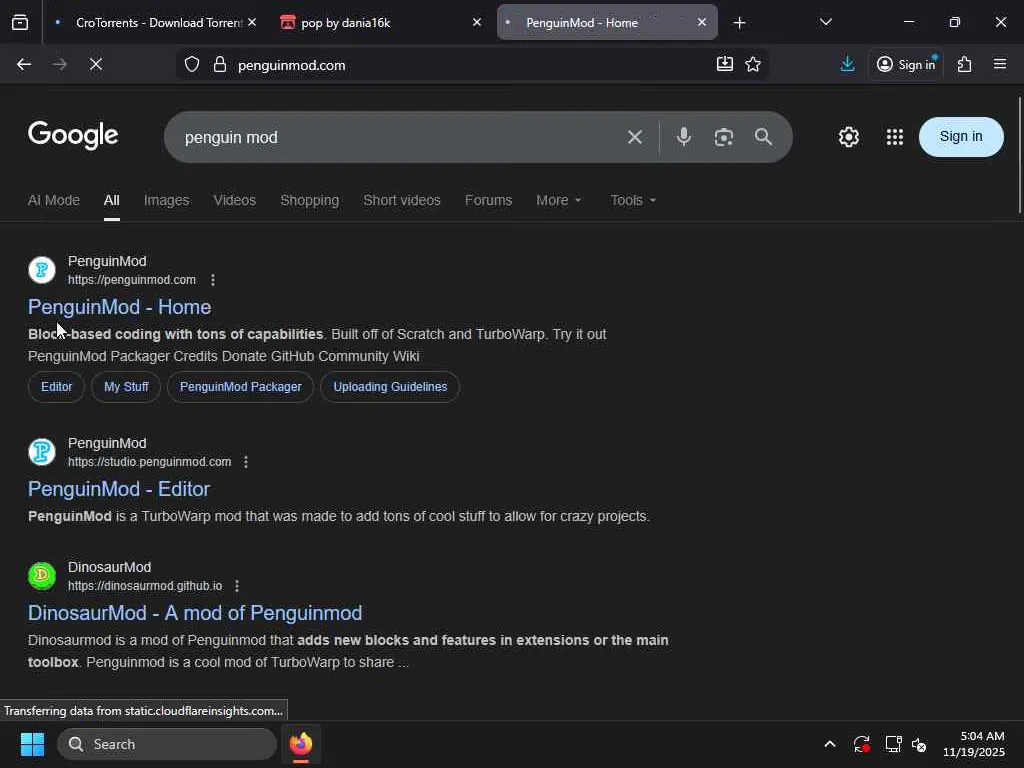Search by image with the Lens camera icon
This screenshot has width=1024, height=768.
coord(724,137)
